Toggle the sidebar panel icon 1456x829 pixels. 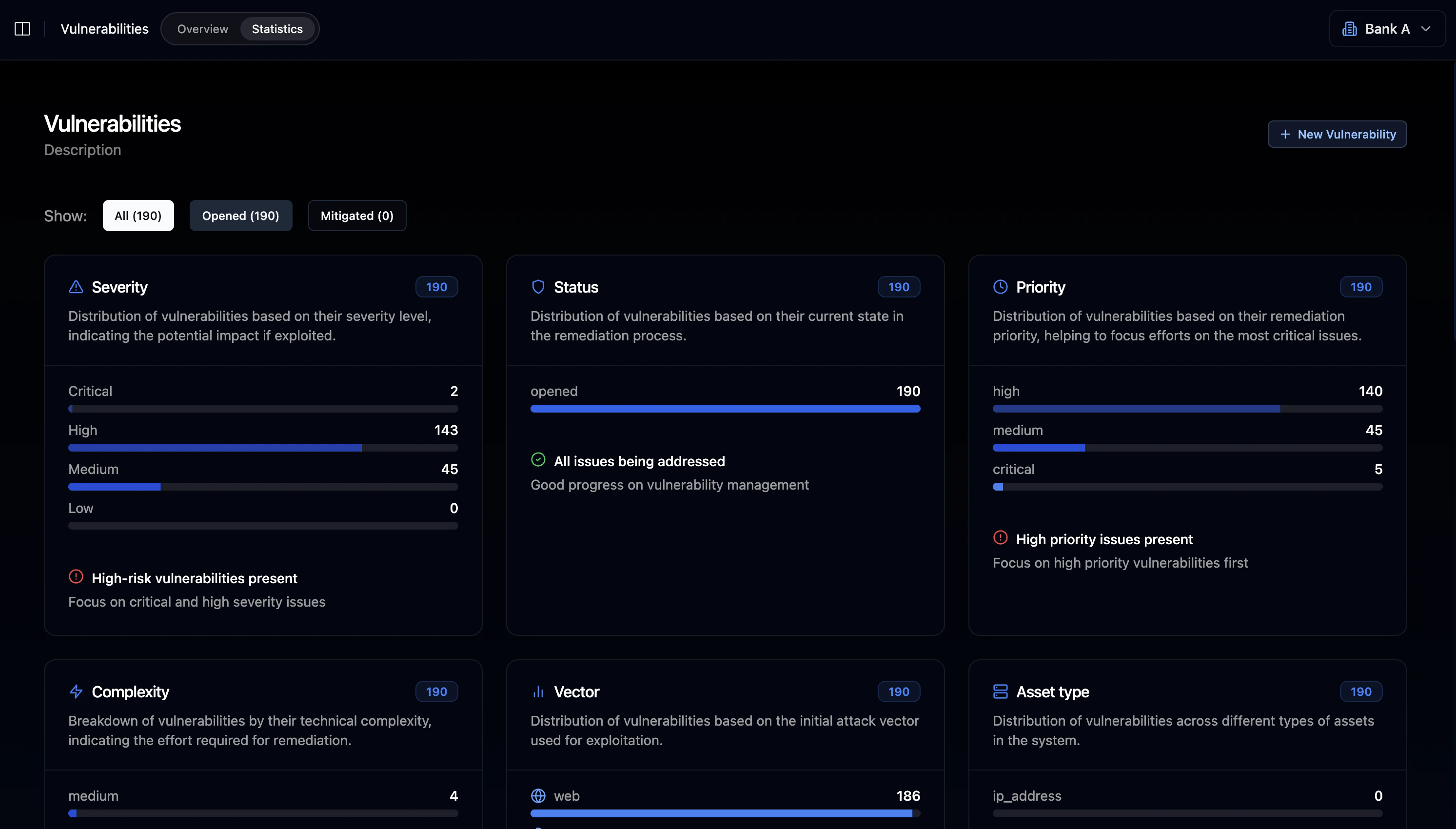pos(22,28)
